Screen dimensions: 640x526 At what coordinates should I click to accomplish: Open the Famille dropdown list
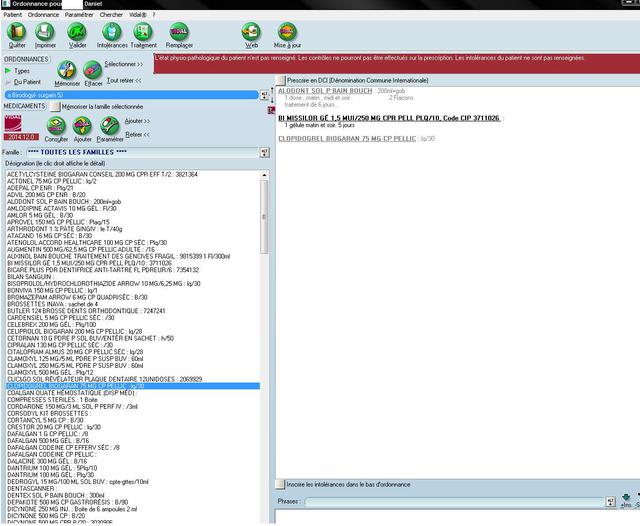(x=264, y=151)
